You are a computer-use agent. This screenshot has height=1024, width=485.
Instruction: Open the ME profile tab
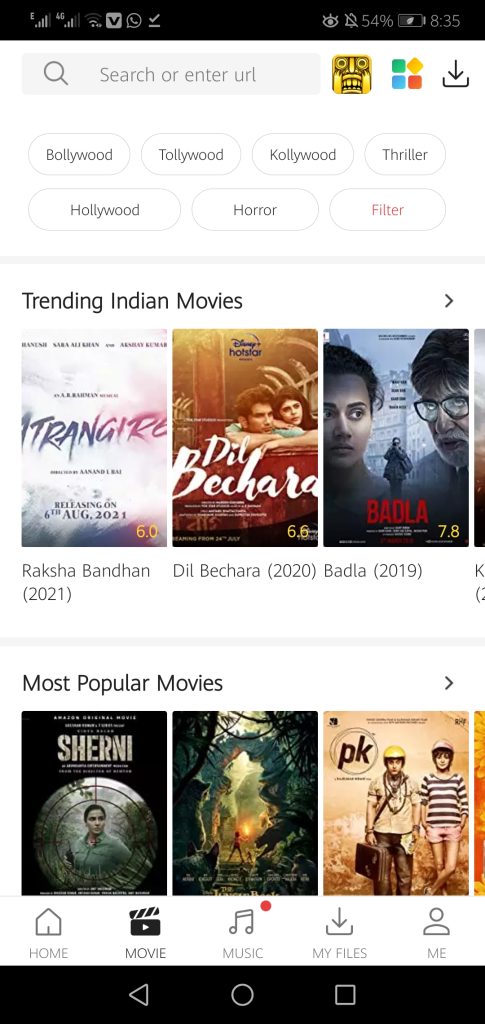[x=437, y=933]
